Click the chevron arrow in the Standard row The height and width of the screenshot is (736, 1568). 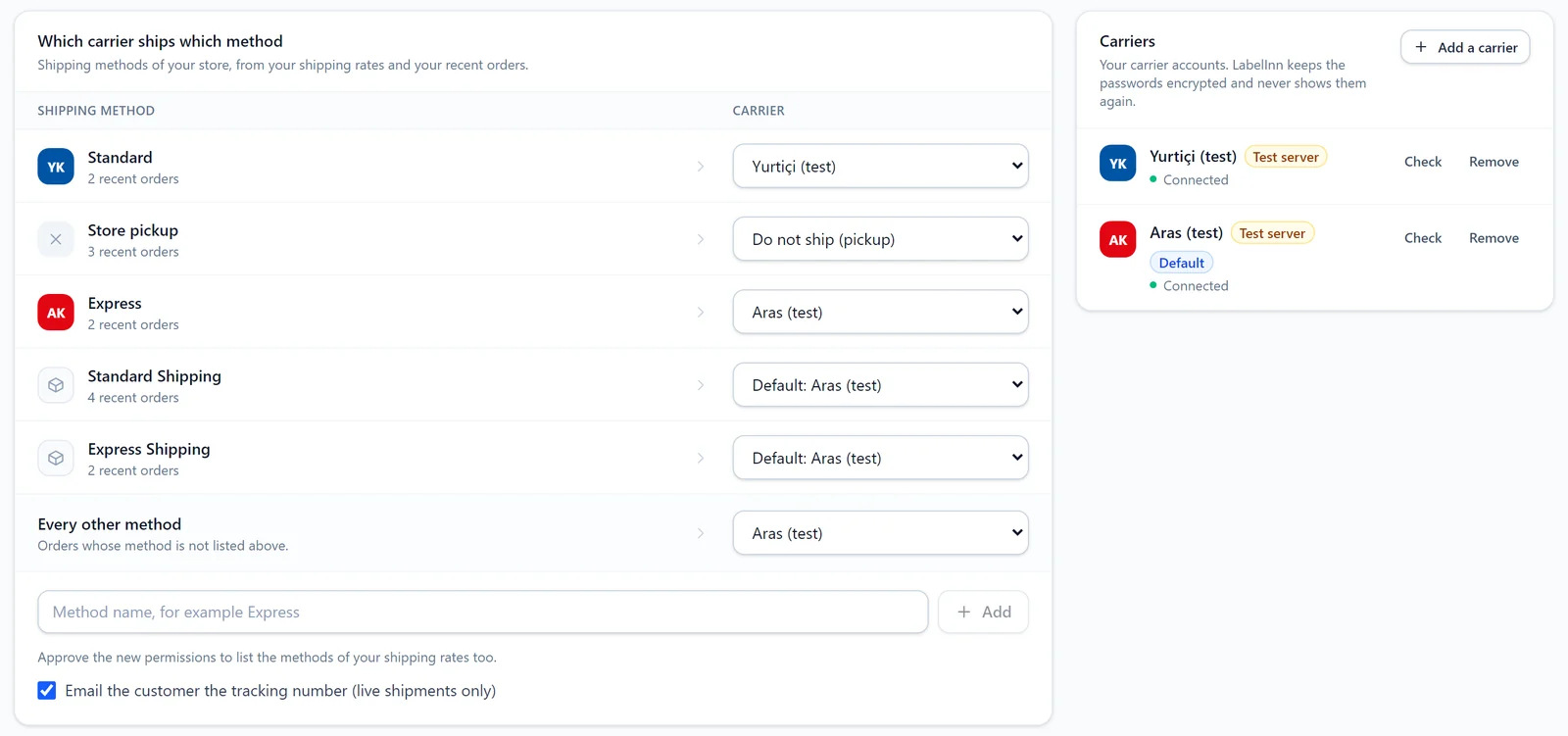pos(701,167)
